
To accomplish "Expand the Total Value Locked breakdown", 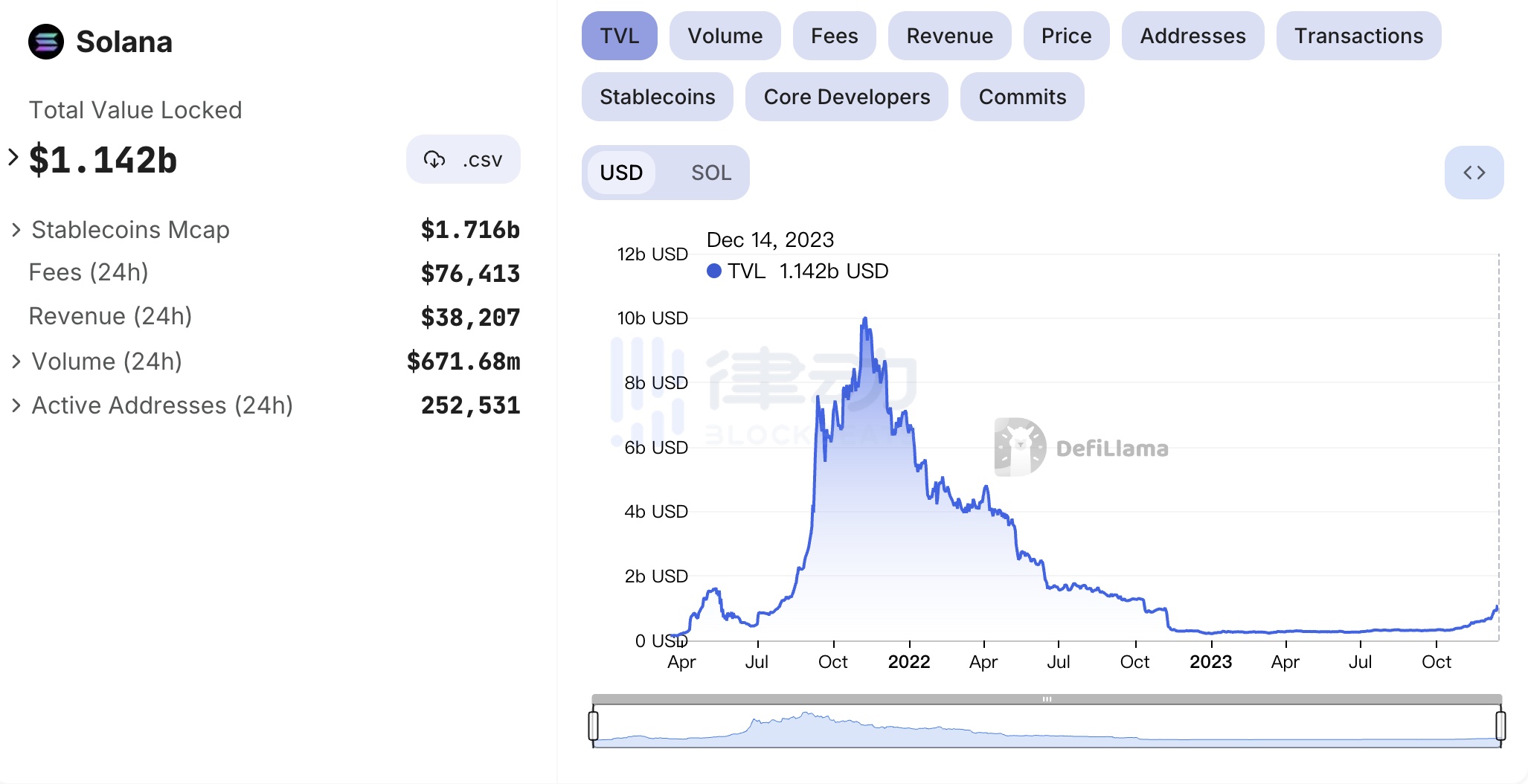I will pyautogui.click(x=13, y=158).
